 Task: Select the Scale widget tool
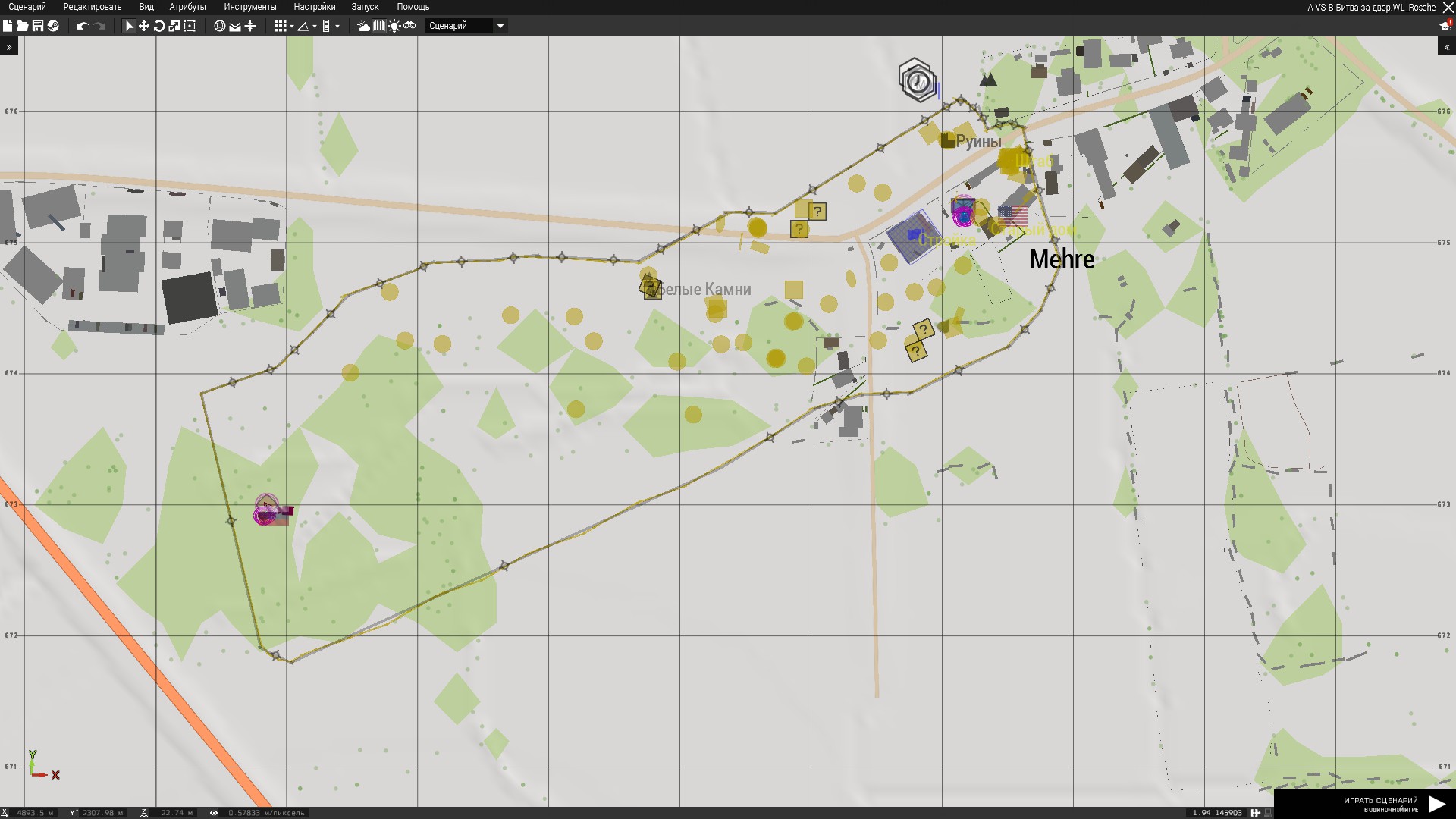174,26
